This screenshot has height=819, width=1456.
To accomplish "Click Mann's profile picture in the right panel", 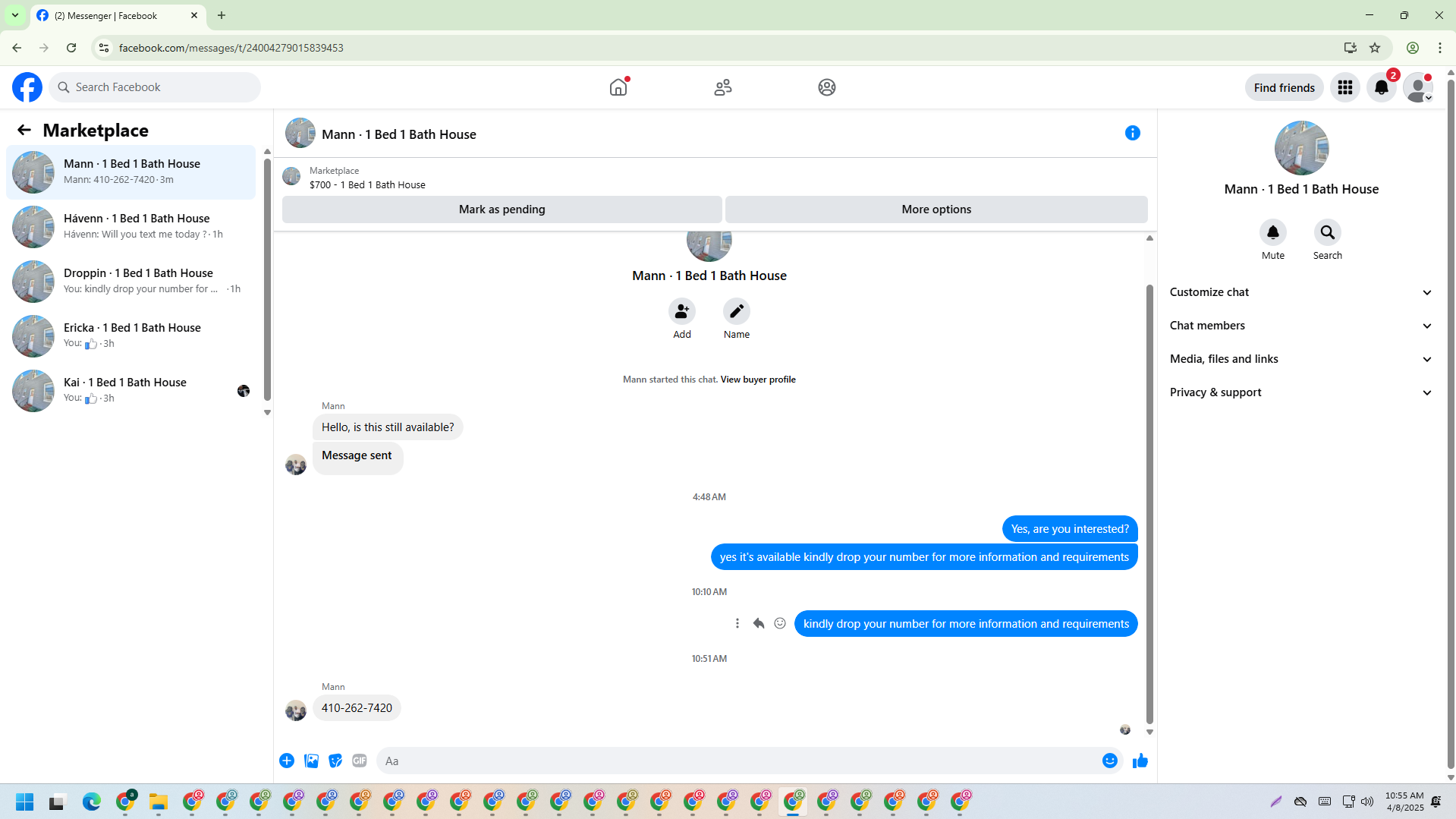I will 1301,148.
